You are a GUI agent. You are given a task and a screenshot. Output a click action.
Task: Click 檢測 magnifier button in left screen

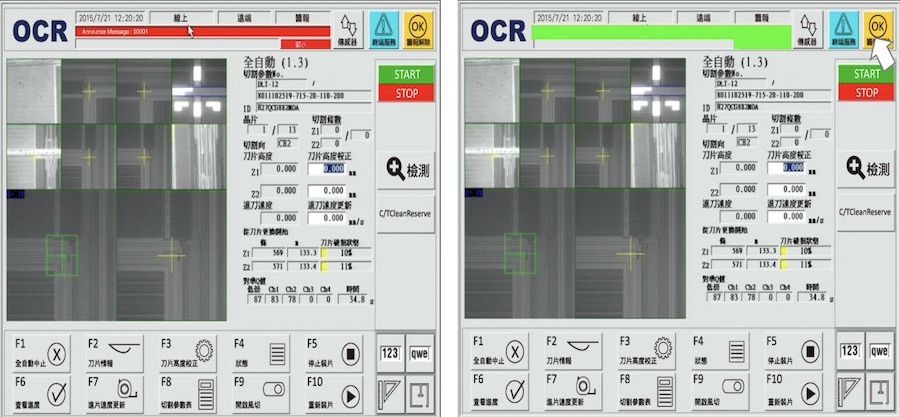coord(406,170)
